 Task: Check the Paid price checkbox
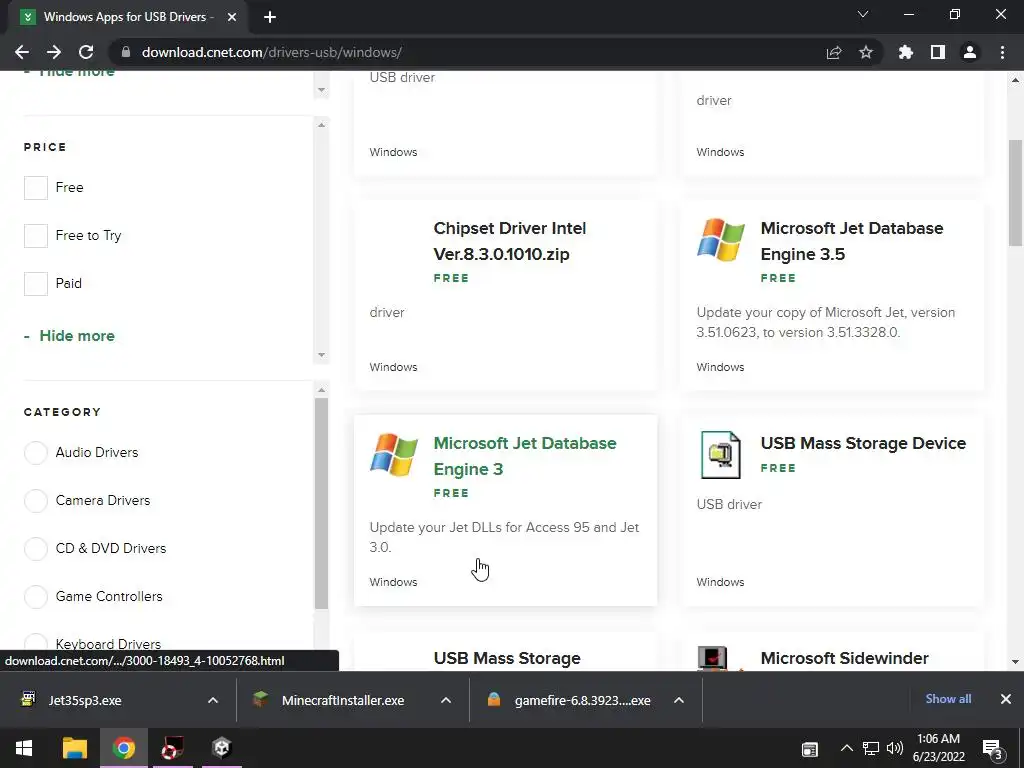(x=36, y=284)
